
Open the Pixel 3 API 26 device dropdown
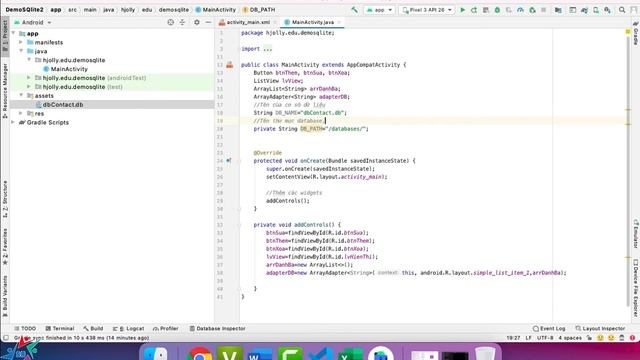point(427,10)
